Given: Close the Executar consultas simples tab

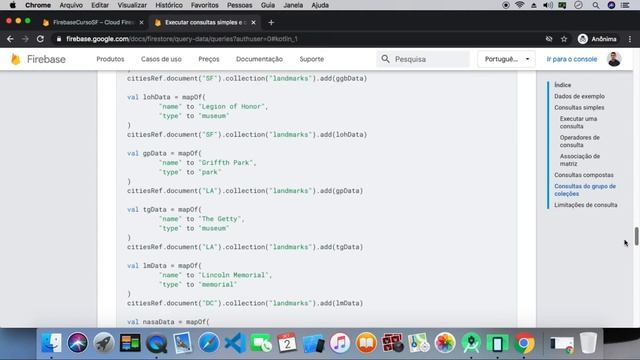Looking at the screenshot, I should pyautogui.click(x=253, y=23).
